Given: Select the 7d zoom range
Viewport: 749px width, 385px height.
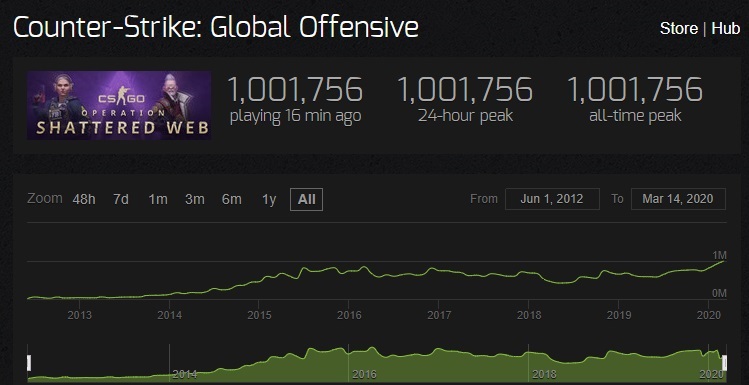Looking at the screenshot, I should coord(121,199).
